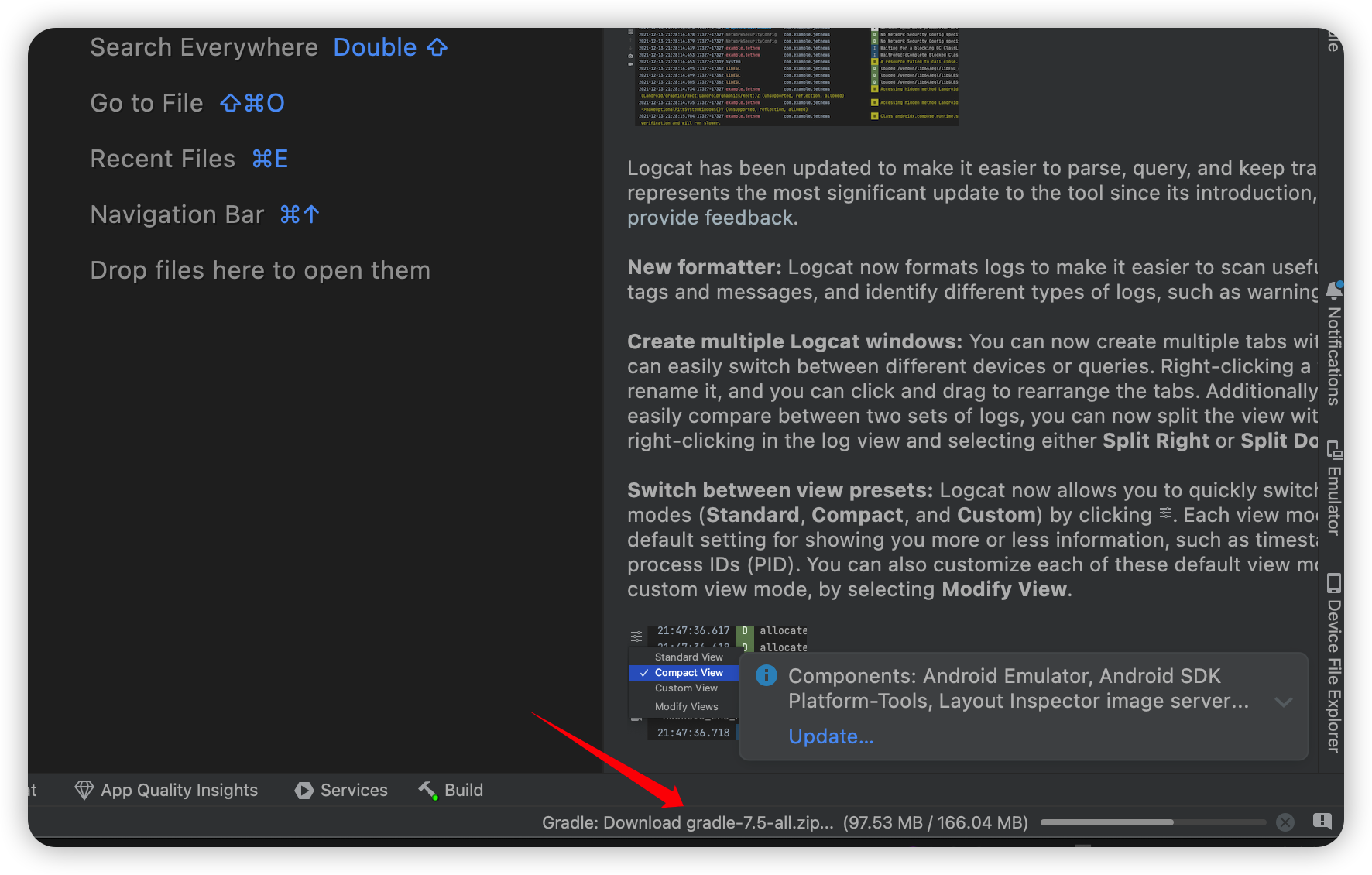Image resolution: width=1372 pixels, height=875 pixels.
Task: Open the Notifications side panel
Action: 1334,345
